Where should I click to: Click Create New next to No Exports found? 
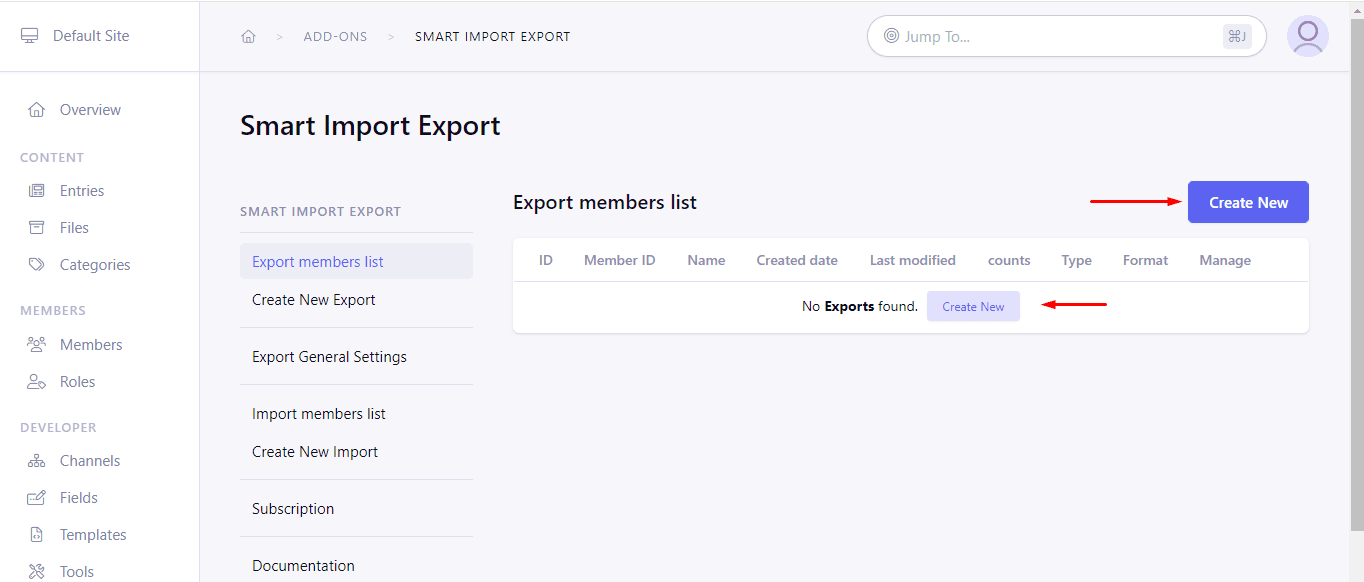(x=972, y=305)
